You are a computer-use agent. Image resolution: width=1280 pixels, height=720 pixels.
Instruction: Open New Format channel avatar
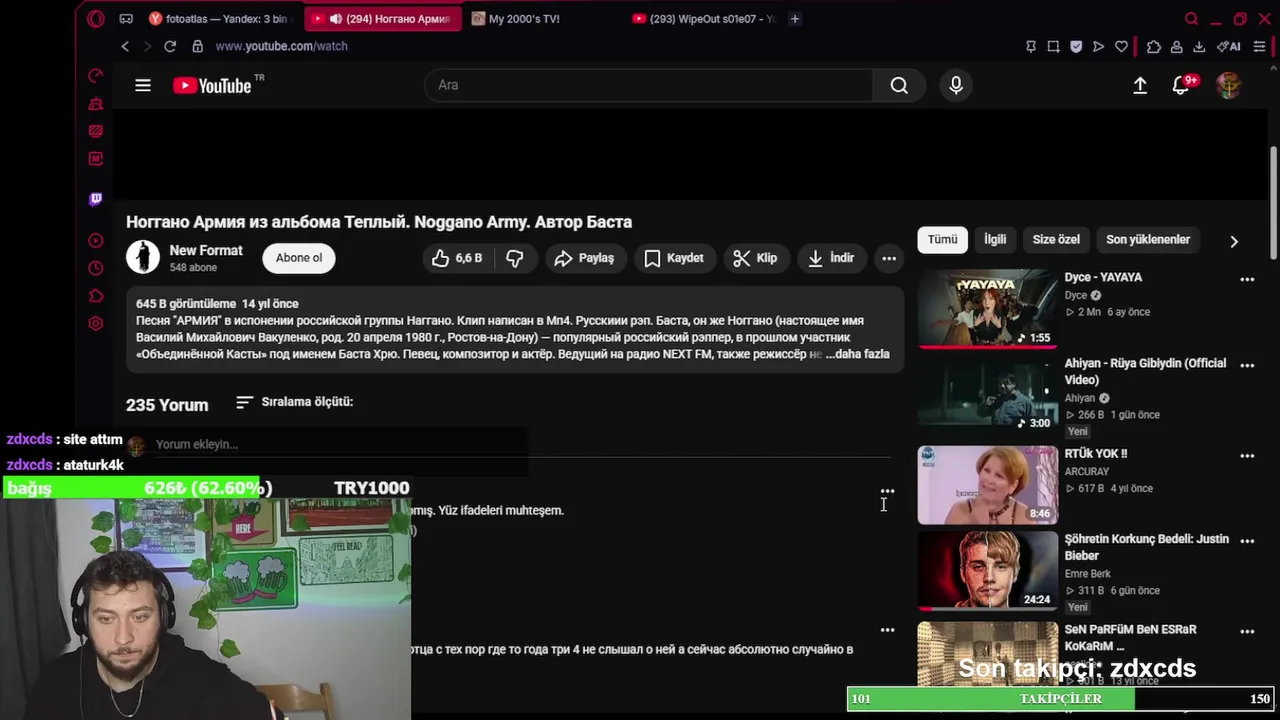(143, 258)
